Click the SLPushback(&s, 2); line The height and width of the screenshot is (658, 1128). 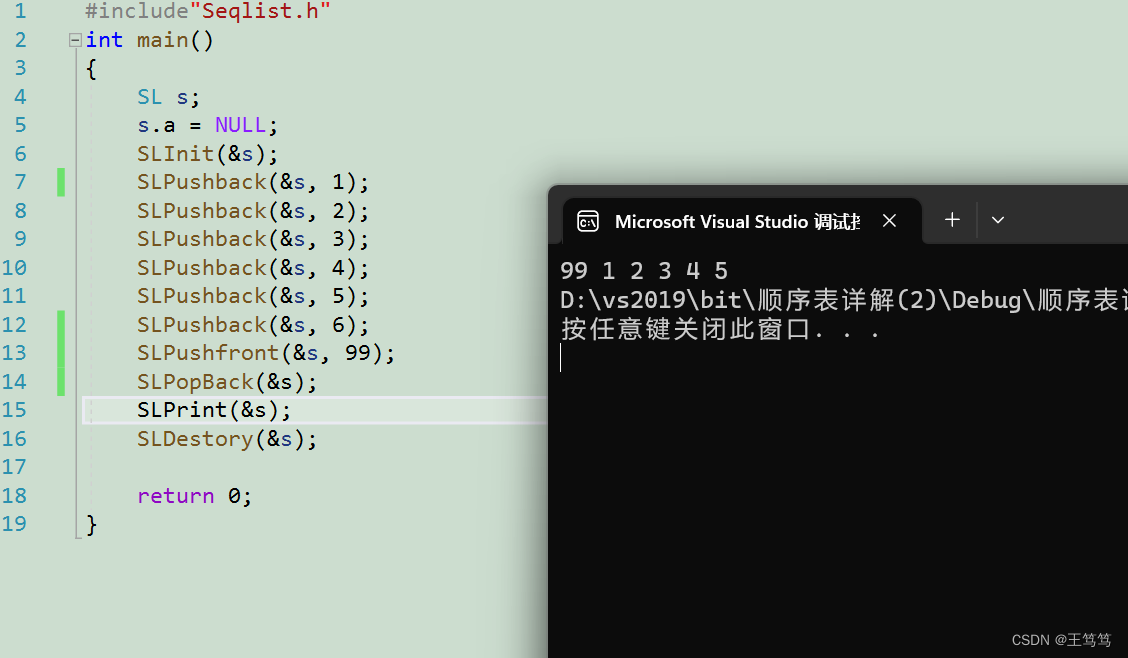click(x=253, y=211)
